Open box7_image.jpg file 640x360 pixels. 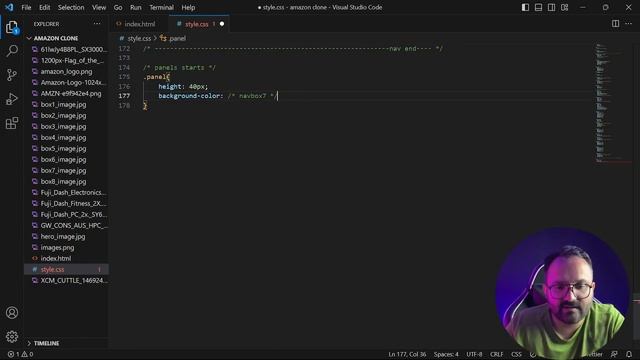point(63,171)
